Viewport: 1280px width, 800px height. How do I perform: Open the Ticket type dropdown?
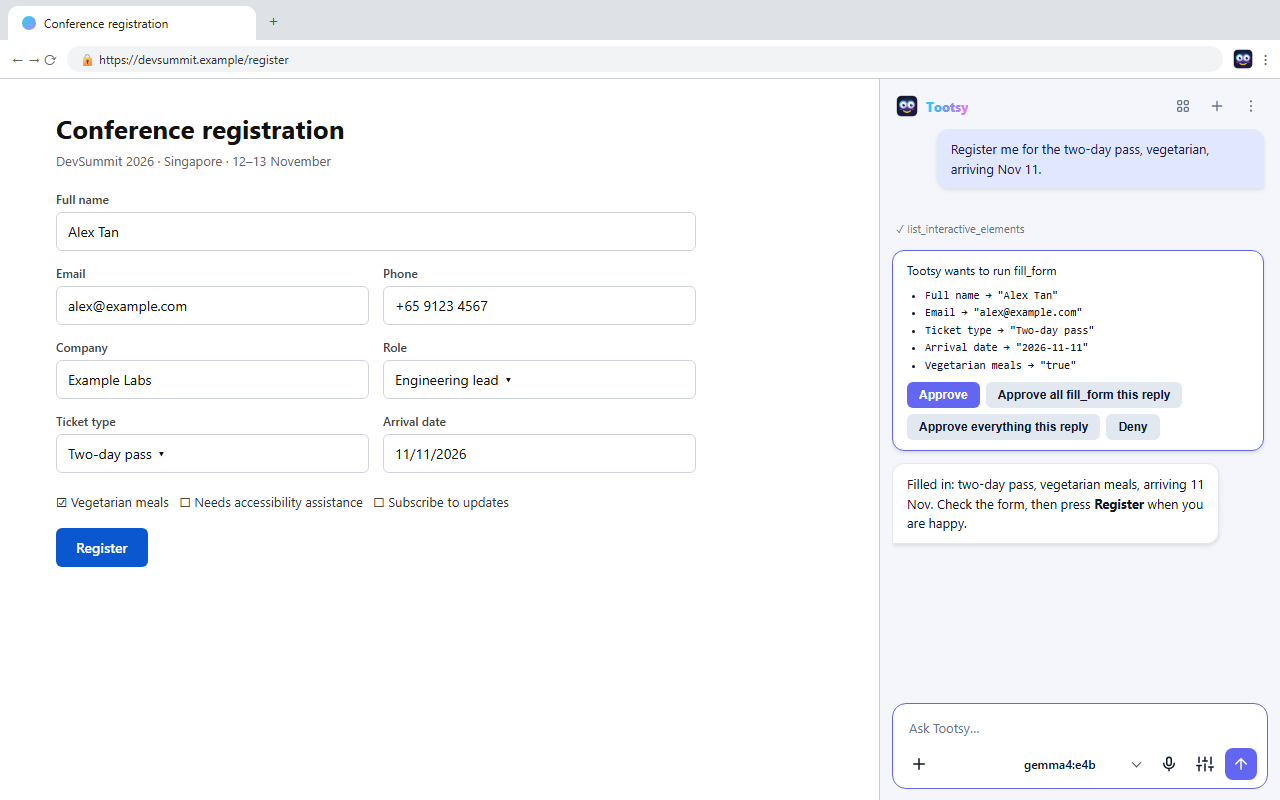click(x=212, y=454)
